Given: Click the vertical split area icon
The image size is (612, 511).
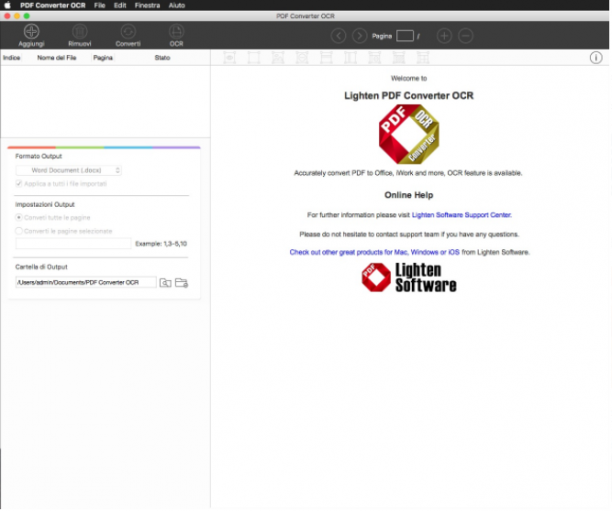Looking at the screenshot, I should coord(350,58).
